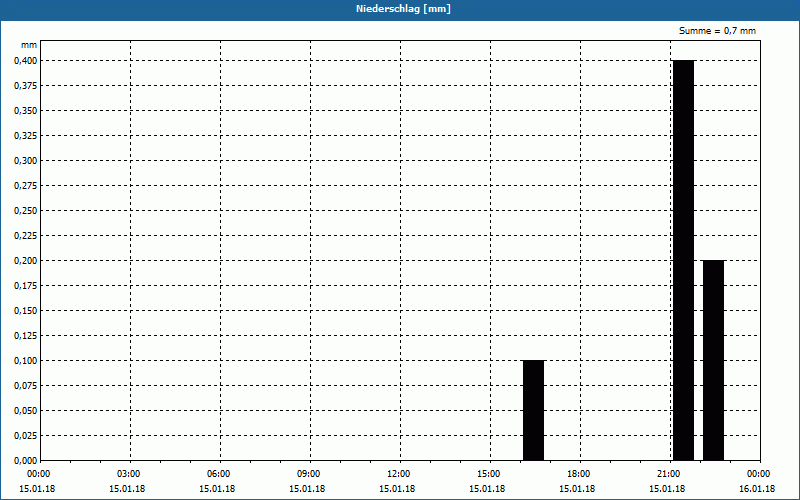Click the 09:00 time axis label
This screenshot has height=500, width=800.
point(309,474)
